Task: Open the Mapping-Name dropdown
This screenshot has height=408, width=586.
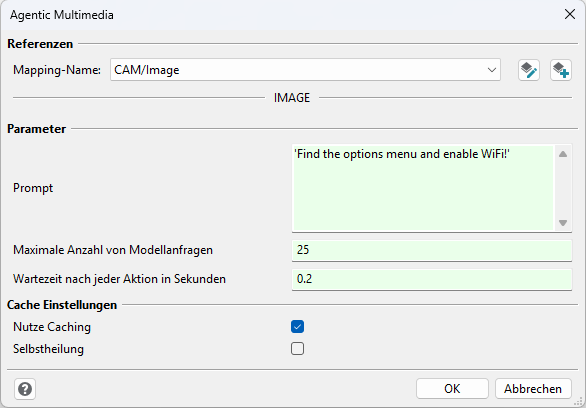Action: [x=305, y=70]
